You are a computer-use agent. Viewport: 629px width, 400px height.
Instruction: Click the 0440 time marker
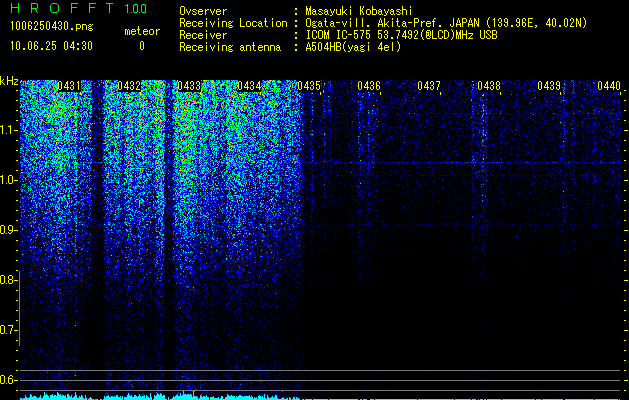(609, 86)
